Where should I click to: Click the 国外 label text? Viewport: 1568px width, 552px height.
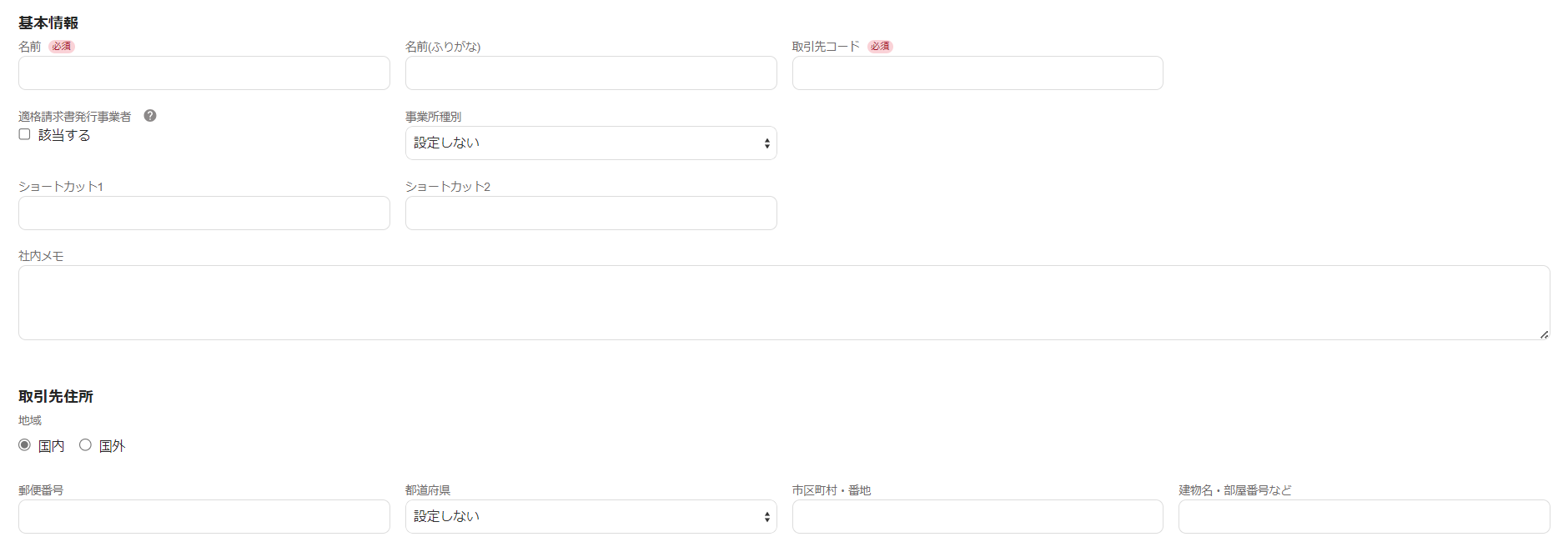click(x=112, y=446)
